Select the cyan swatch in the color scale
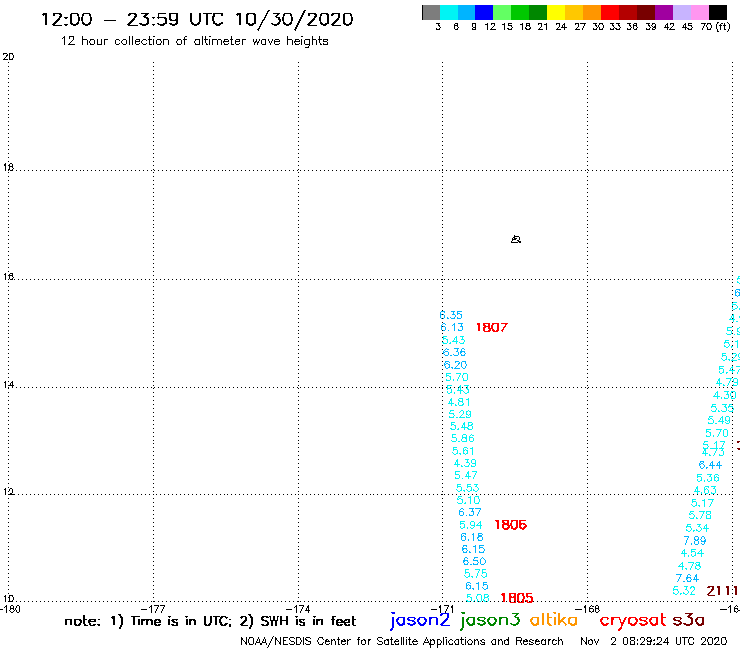Viewport: 740px width, 650px height. 449,12
